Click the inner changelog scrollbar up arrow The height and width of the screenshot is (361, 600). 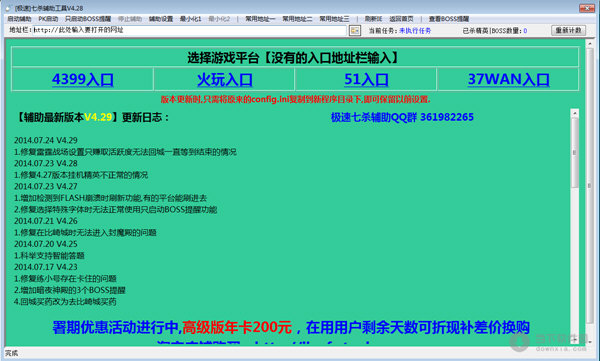coord(574,113)
